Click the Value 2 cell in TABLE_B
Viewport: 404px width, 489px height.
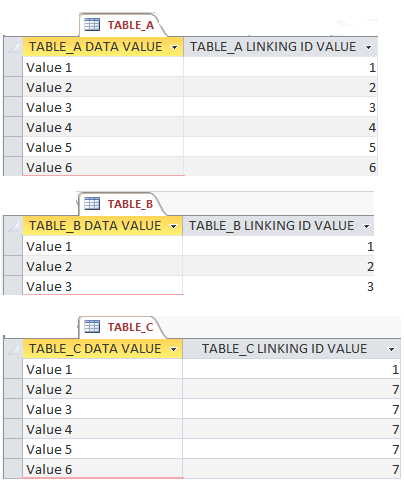103,266
